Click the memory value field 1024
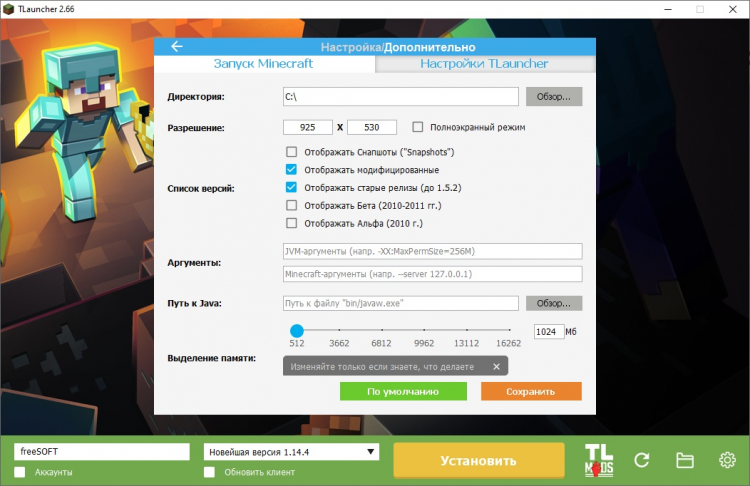 point(549,331)
